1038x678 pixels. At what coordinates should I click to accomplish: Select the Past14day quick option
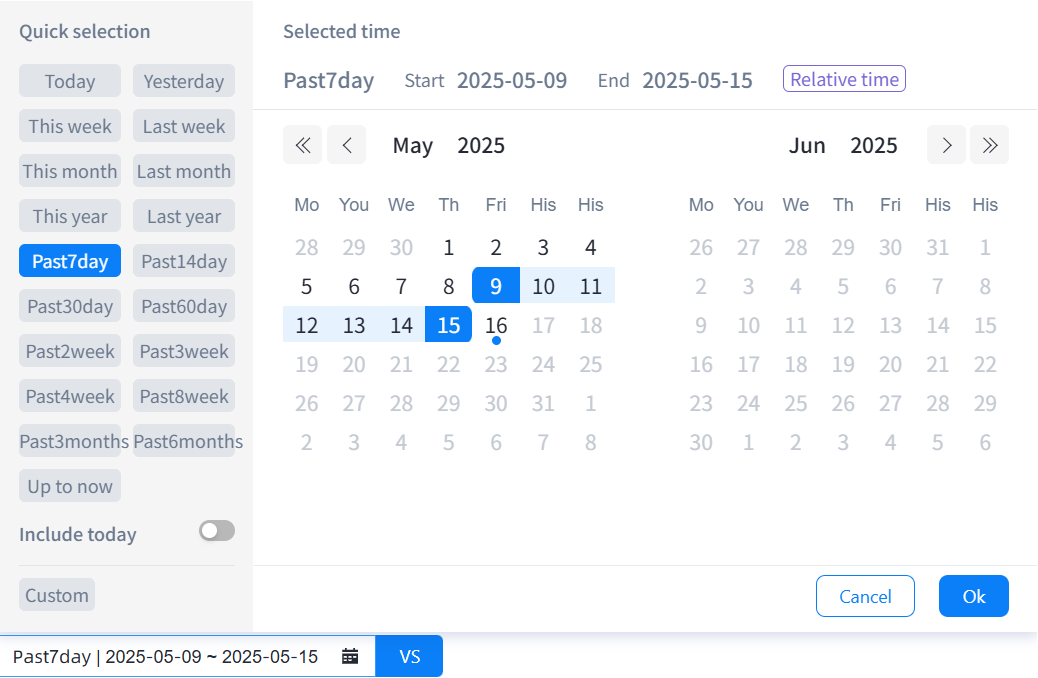[x=184, y=261]
